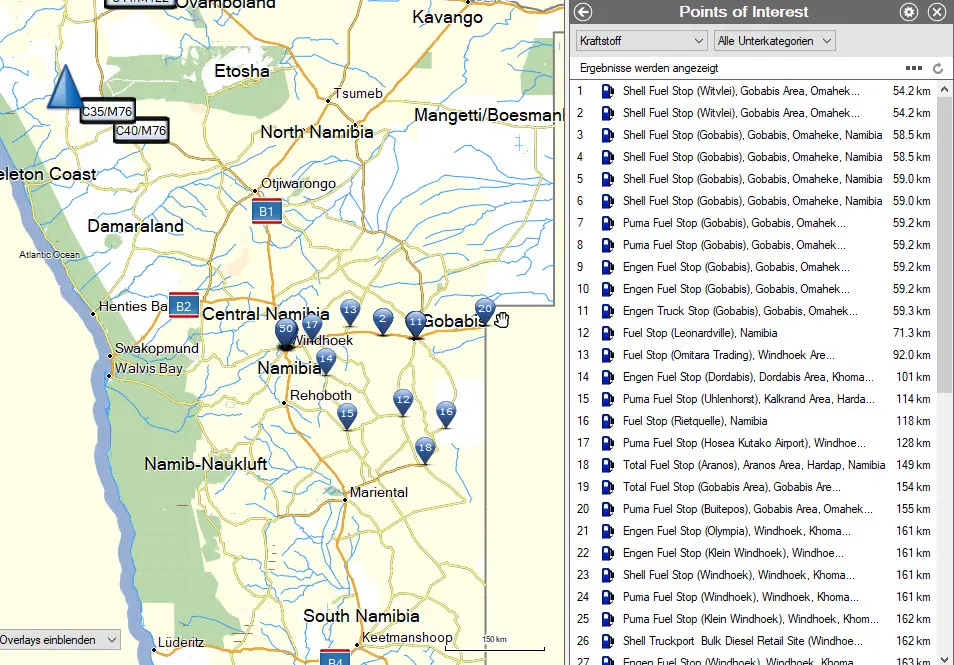Select Shell Truckport Bulk Diesel Retail Site

click(x=754, y=641)
